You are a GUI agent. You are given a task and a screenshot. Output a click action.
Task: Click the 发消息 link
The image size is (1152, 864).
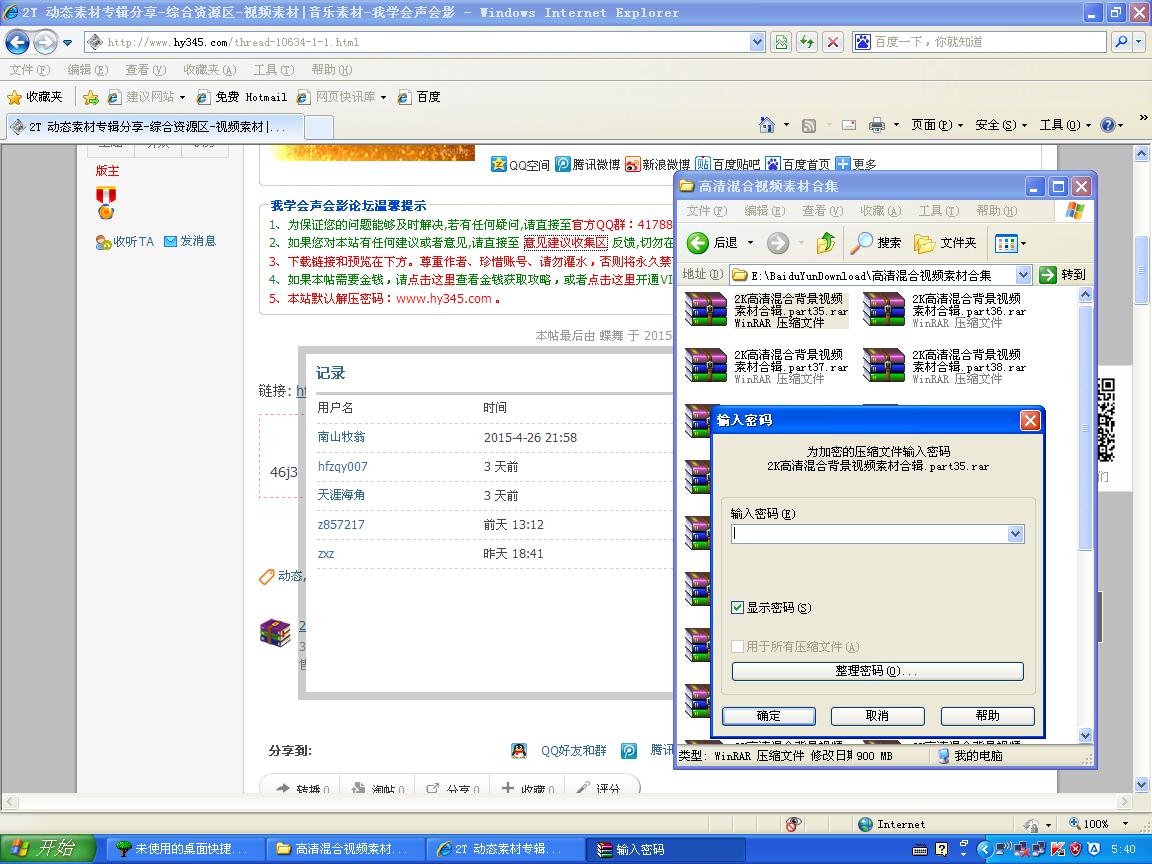click(190, 241)
